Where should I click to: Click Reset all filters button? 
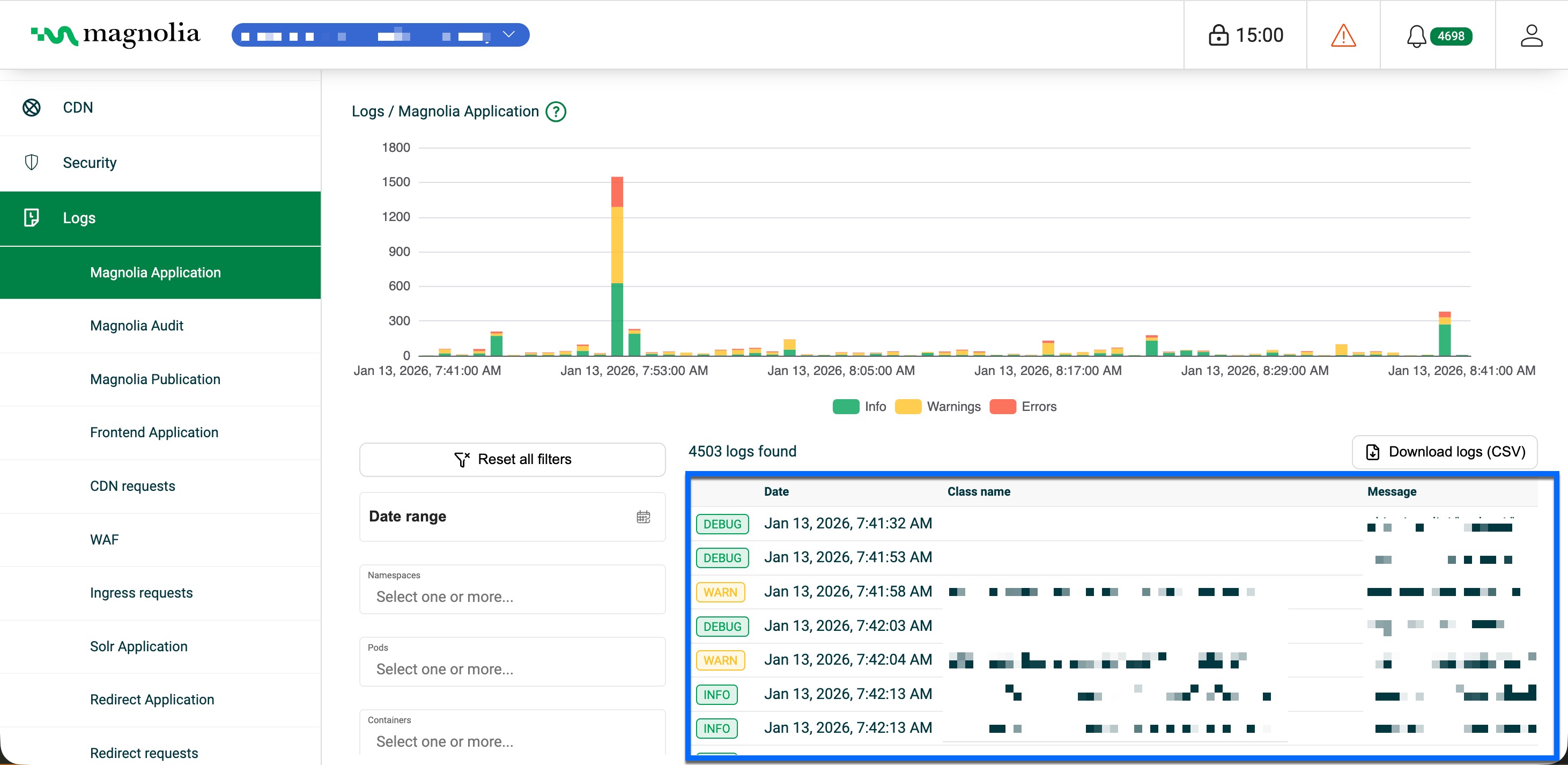tap(513, 459)
